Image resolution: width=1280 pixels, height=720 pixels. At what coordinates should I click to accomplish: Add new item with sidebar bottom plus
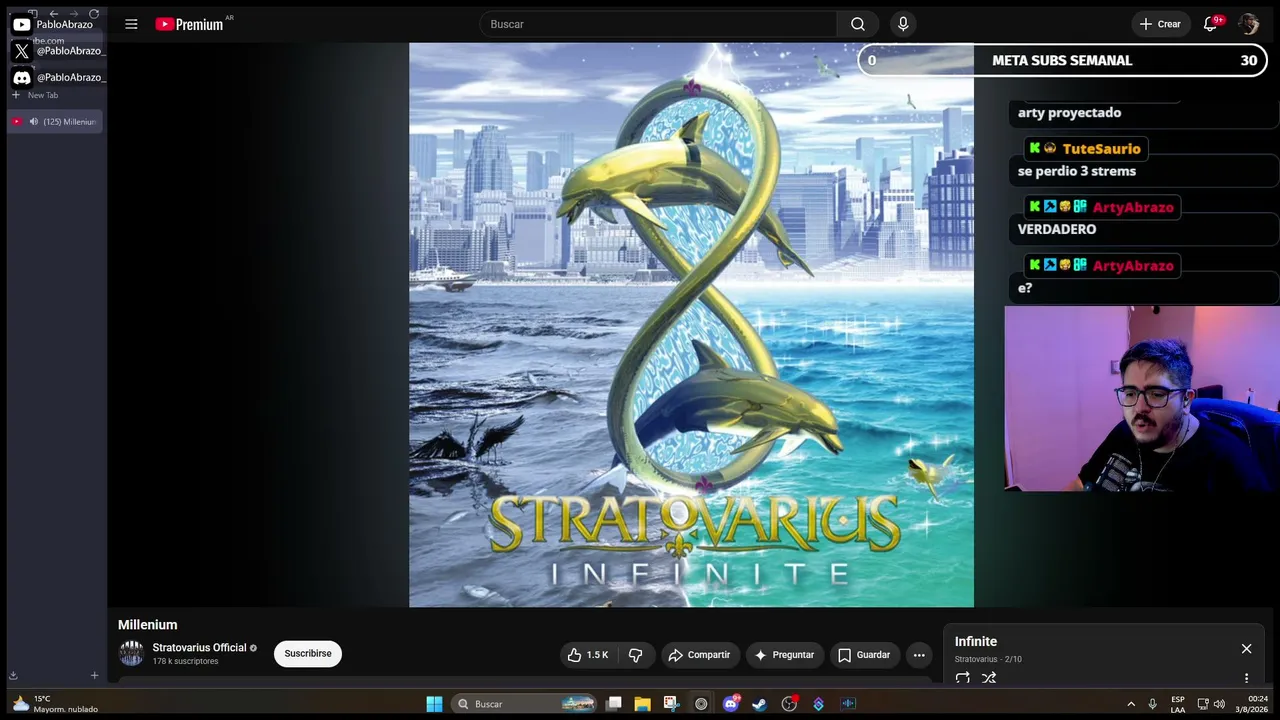tap(94, 676)
